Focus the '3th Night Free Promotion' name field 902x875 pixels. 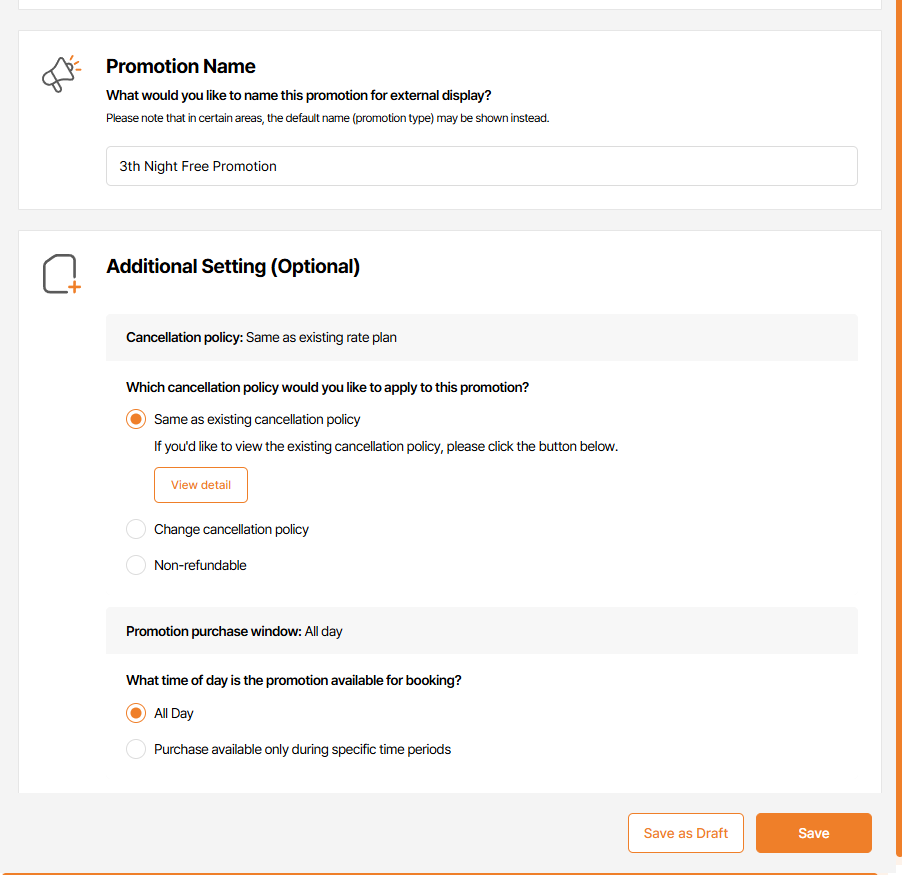coord(481,166)
